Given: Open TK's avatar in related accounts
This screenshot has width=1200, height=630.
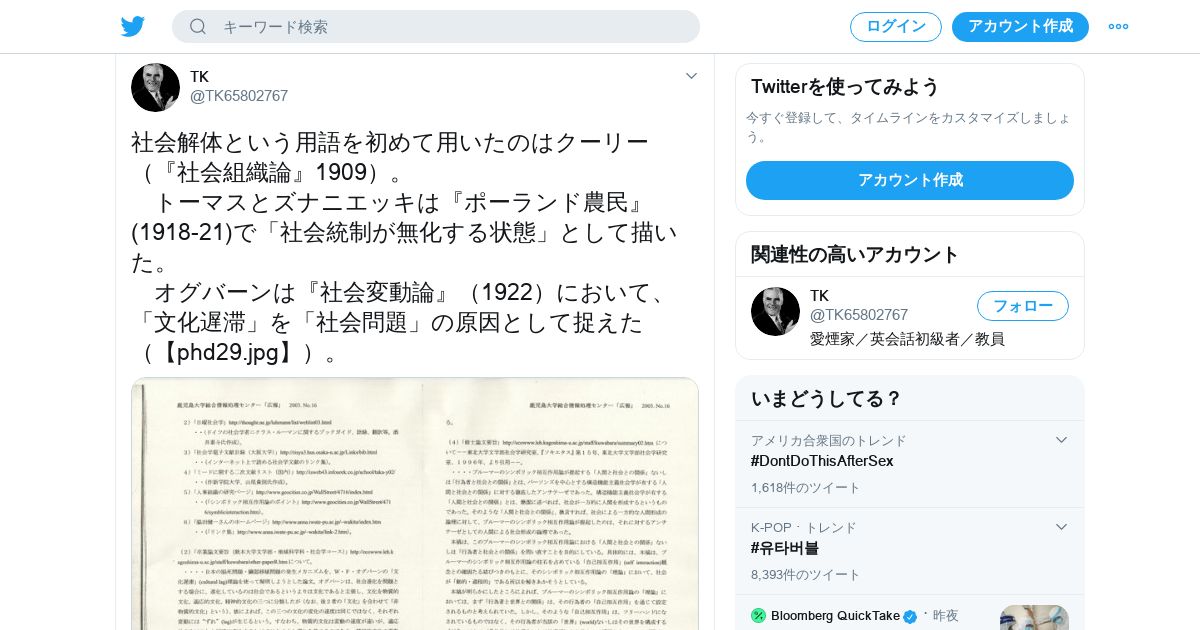Looking at the screenshot, I should (775, 311).
